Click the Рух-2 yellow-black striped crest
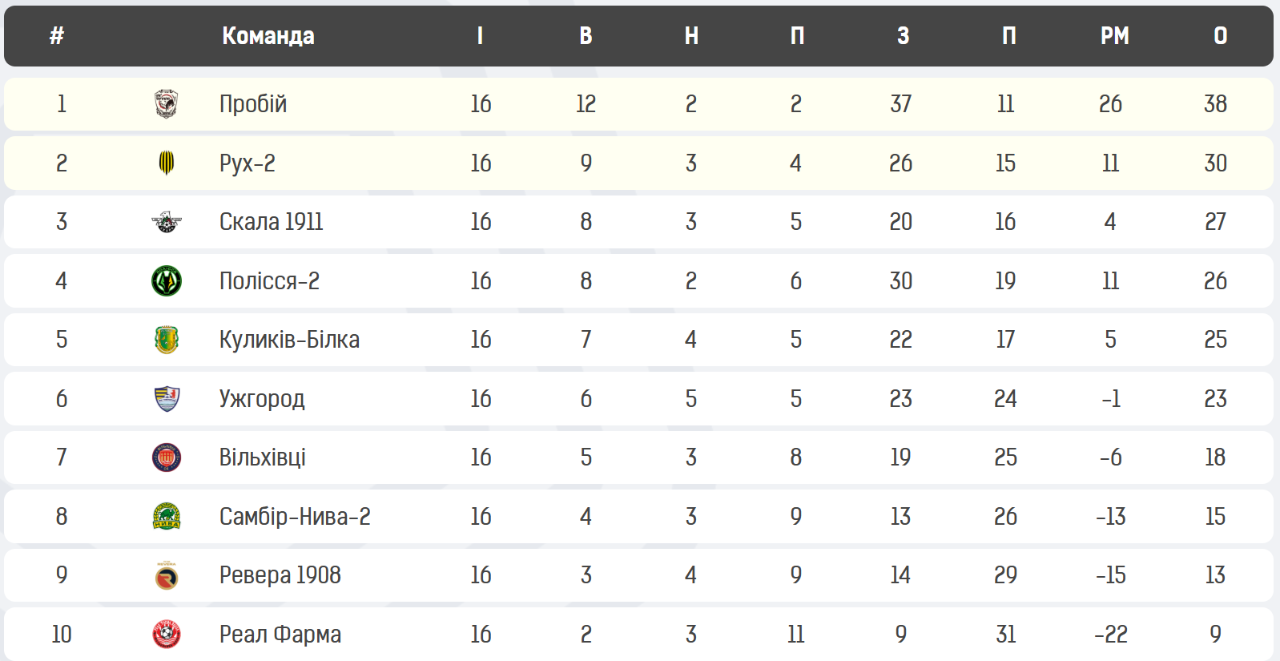This screenshot has width=1280, height=661. (167, 163)
